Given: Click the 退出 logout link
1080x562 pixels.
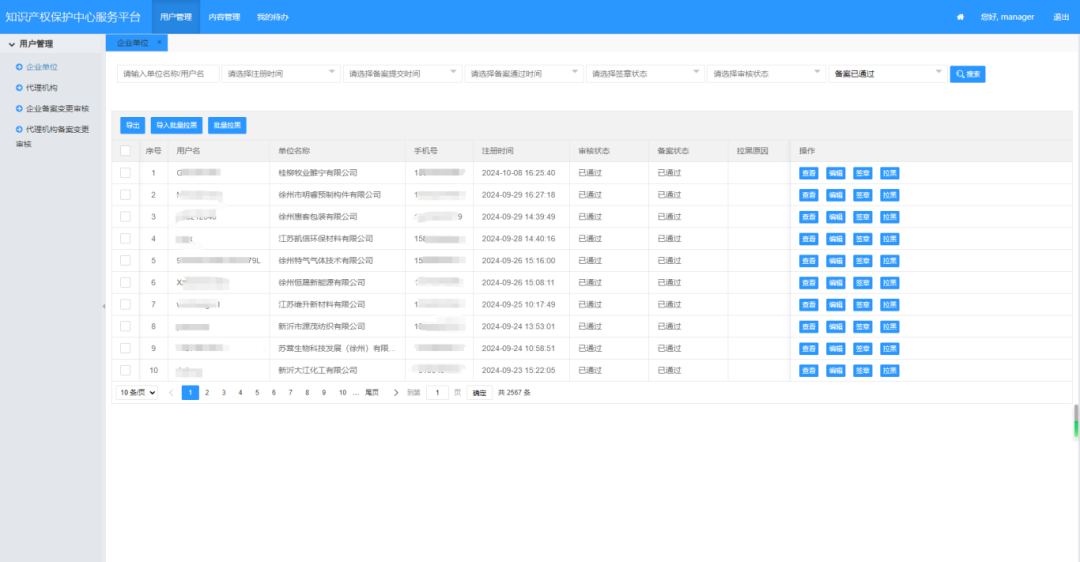Looking at the screenshot, I should point(1061,17).
